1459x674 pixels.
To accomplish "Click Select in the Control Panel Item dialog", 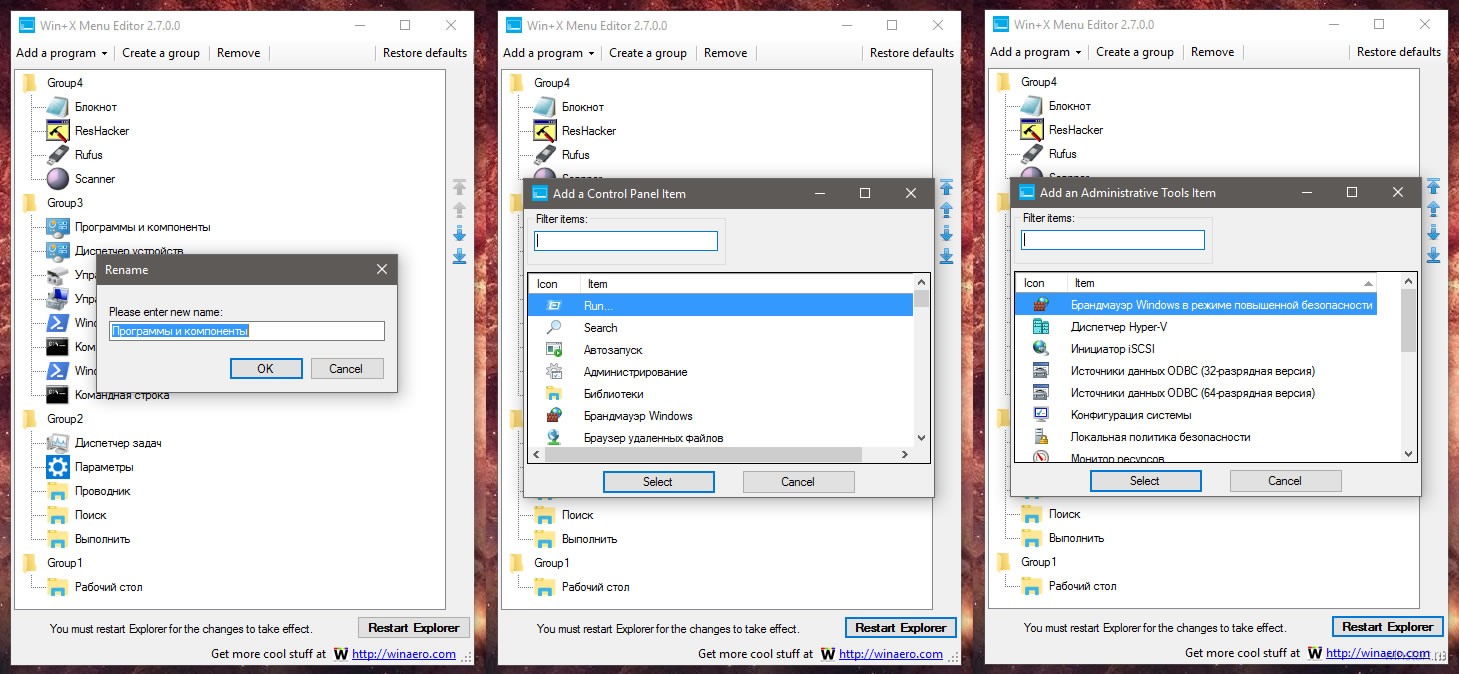I will [x=658, y=482].
